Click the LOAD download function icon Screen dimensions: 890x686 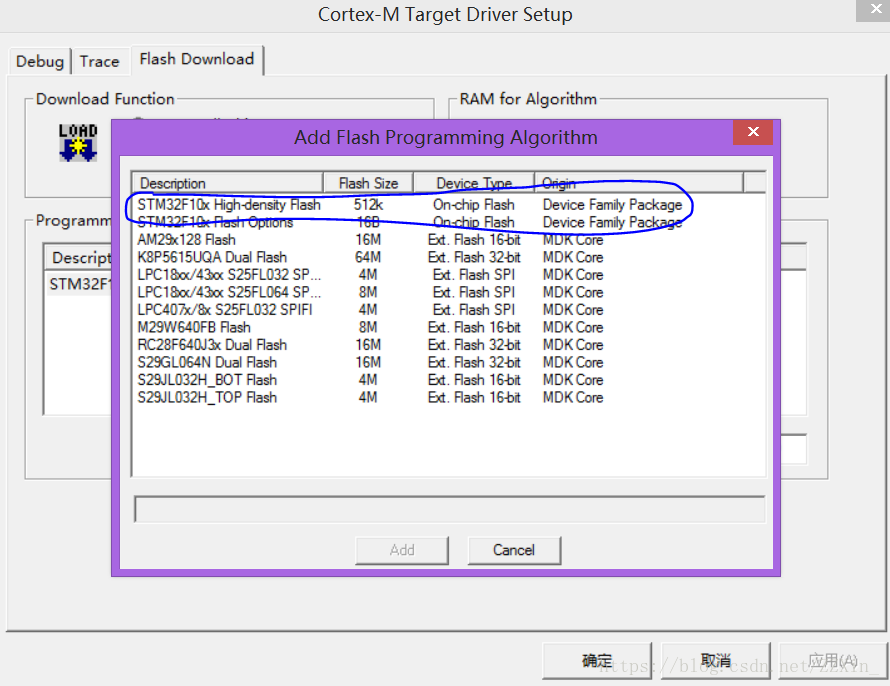(x=78, y=143)
